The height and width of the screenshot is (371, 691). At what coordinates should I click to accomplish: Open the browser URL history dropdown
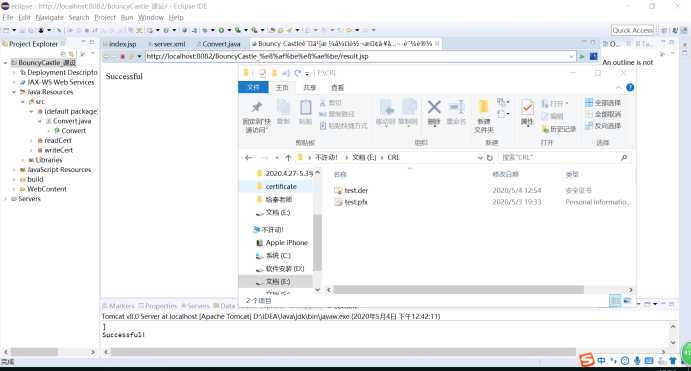pos(572,56)
